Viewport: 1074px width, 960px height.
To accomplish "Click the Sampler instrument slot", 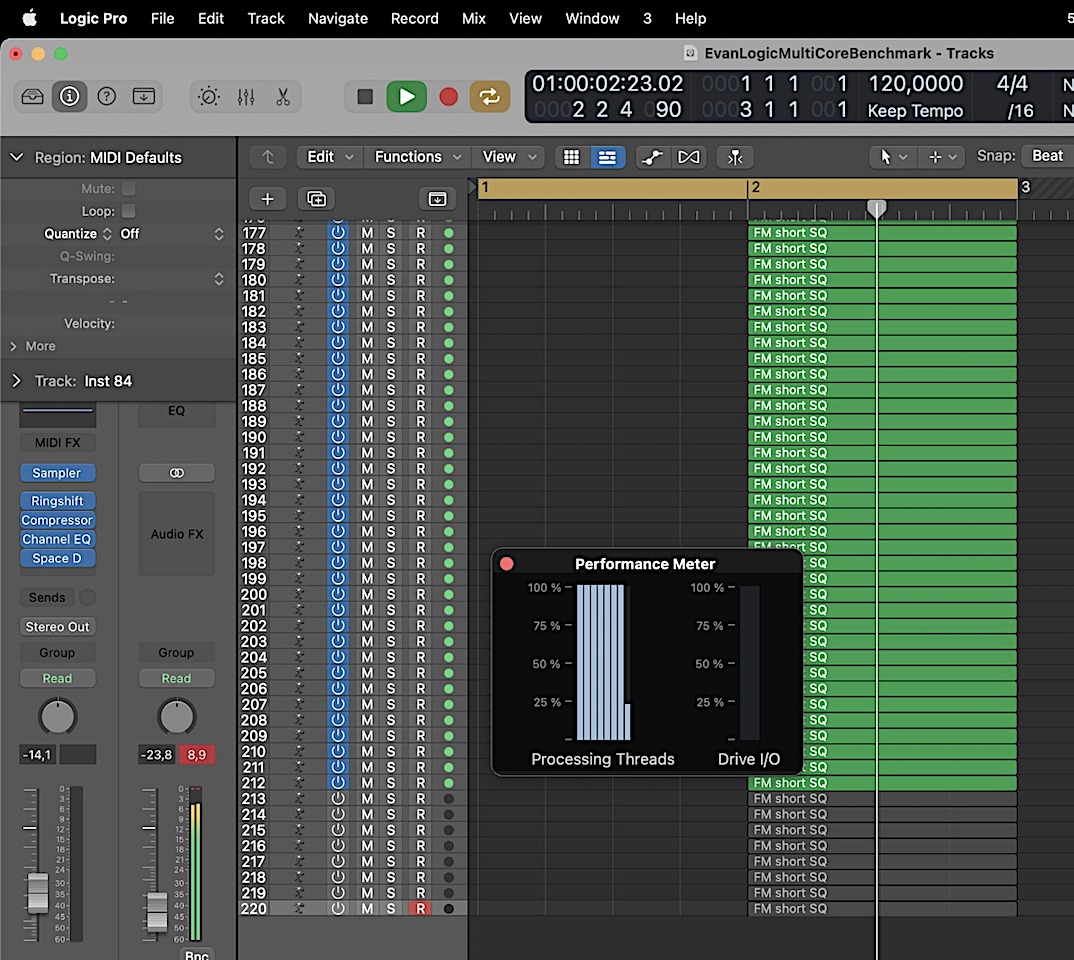I will point(58,473).
